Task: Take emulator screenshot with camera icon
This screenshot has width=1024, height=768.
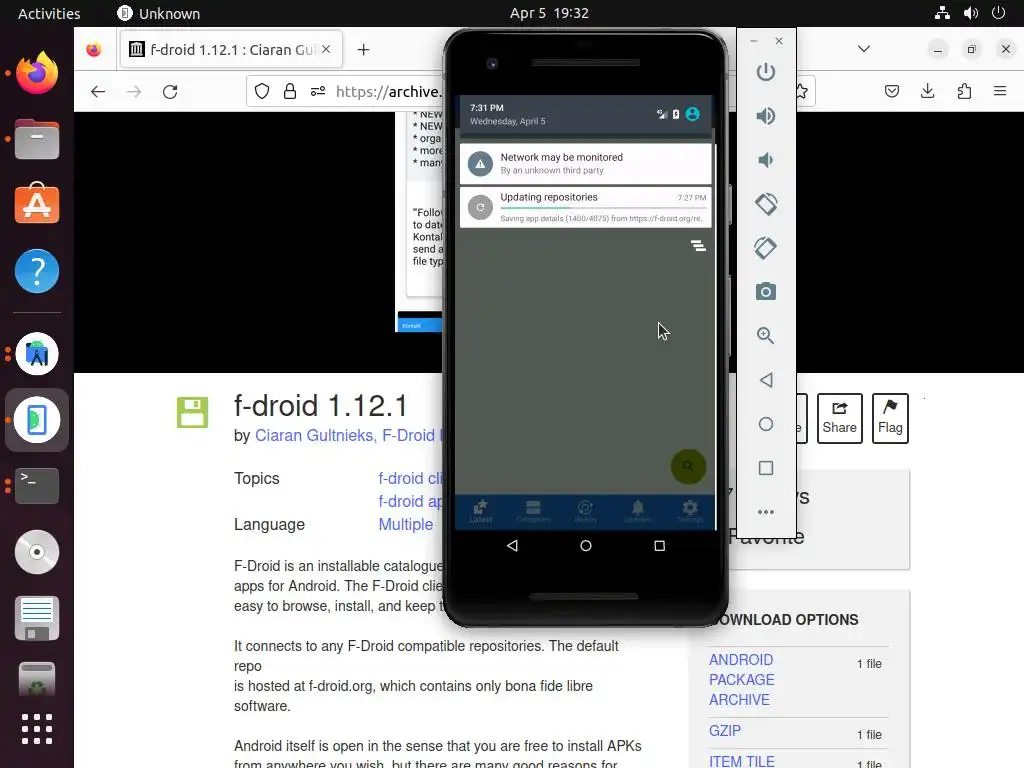Action: pos(765,291)
